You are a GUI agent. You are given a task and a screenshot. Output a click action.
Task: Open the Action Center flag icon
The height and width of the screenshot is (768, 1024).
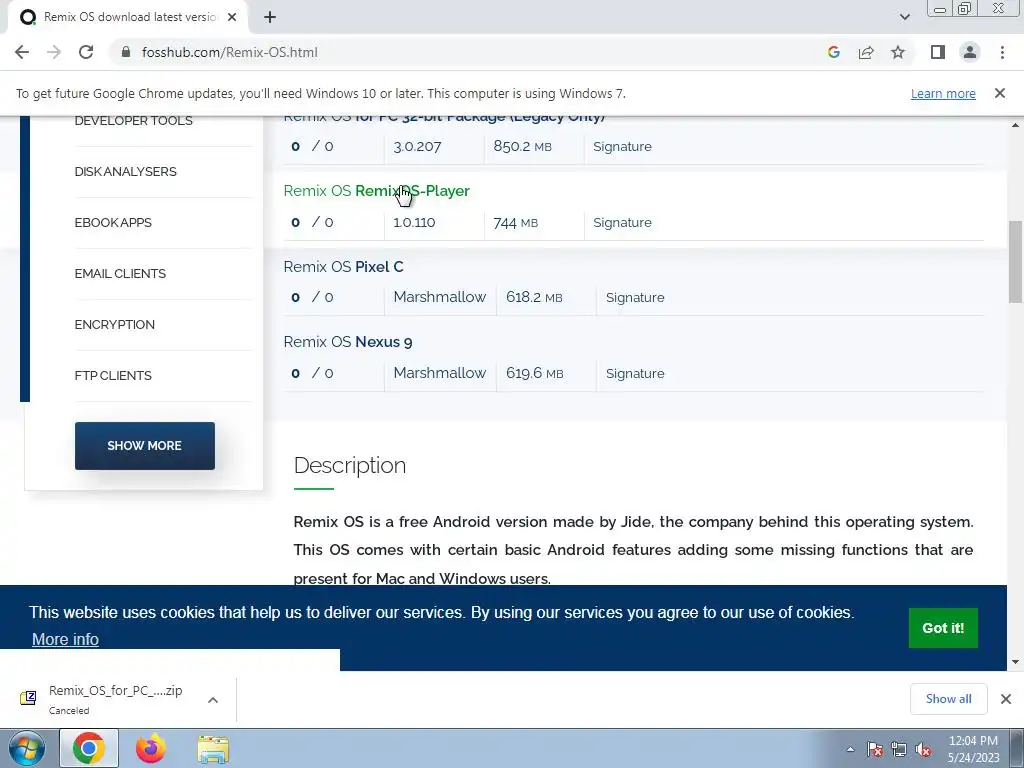click(x=874, y=750)
